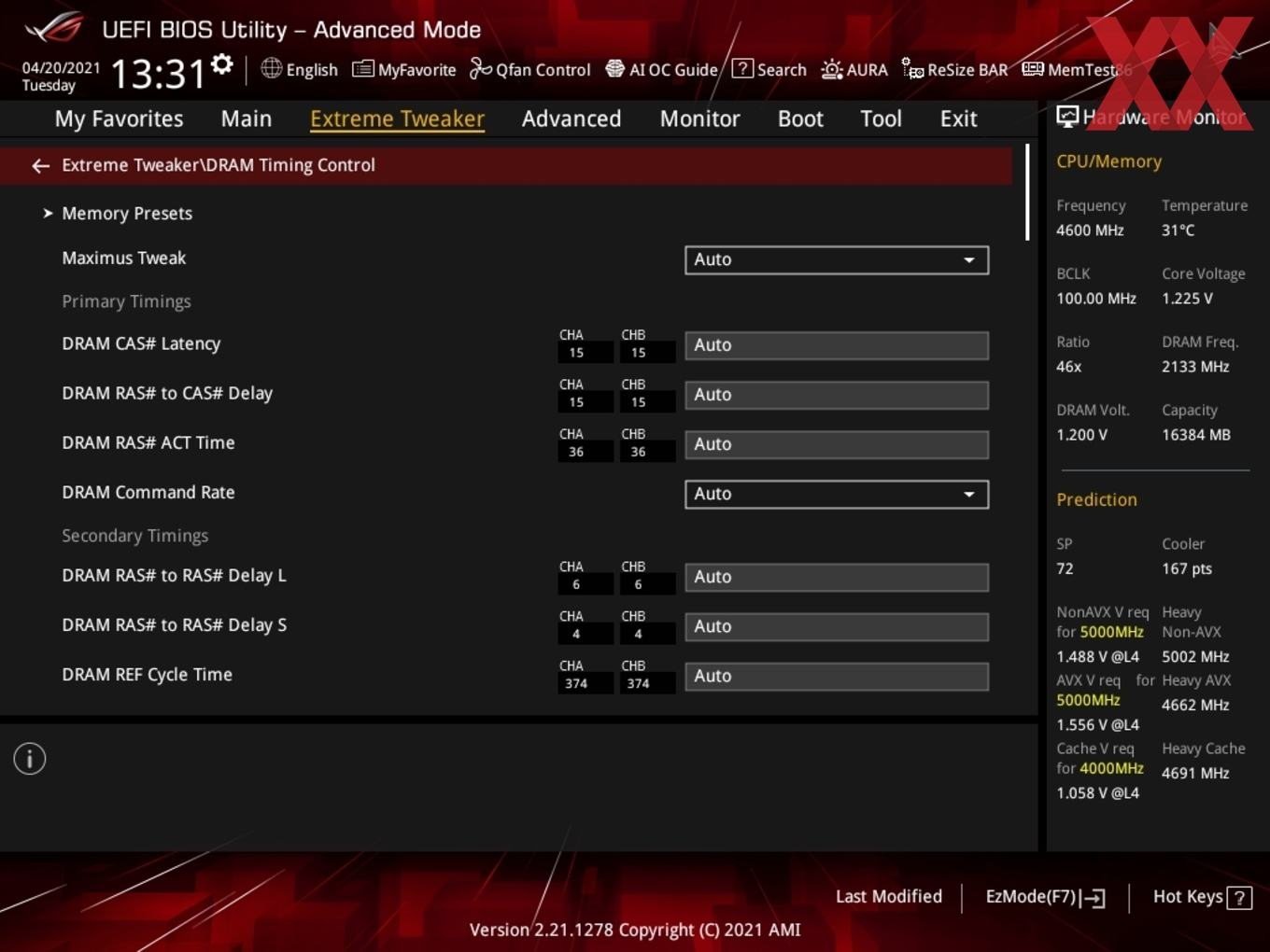Go to the Advanced tab
The image size is (1270, 952).
571,119
